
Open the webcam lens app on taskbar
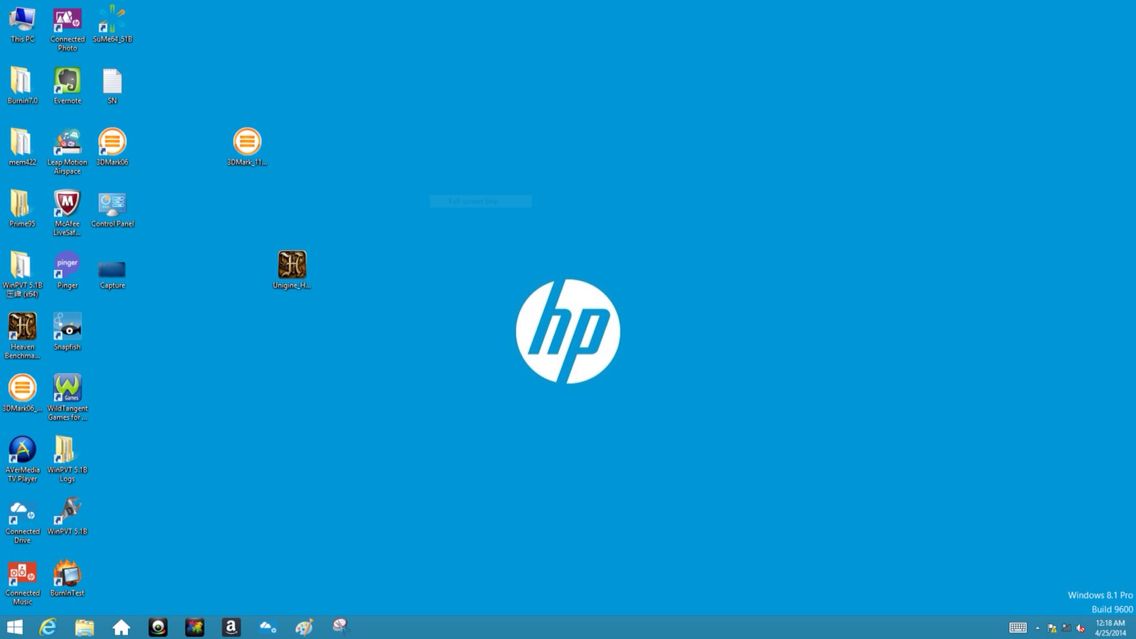pyautogui.click(x=158, y=627)
